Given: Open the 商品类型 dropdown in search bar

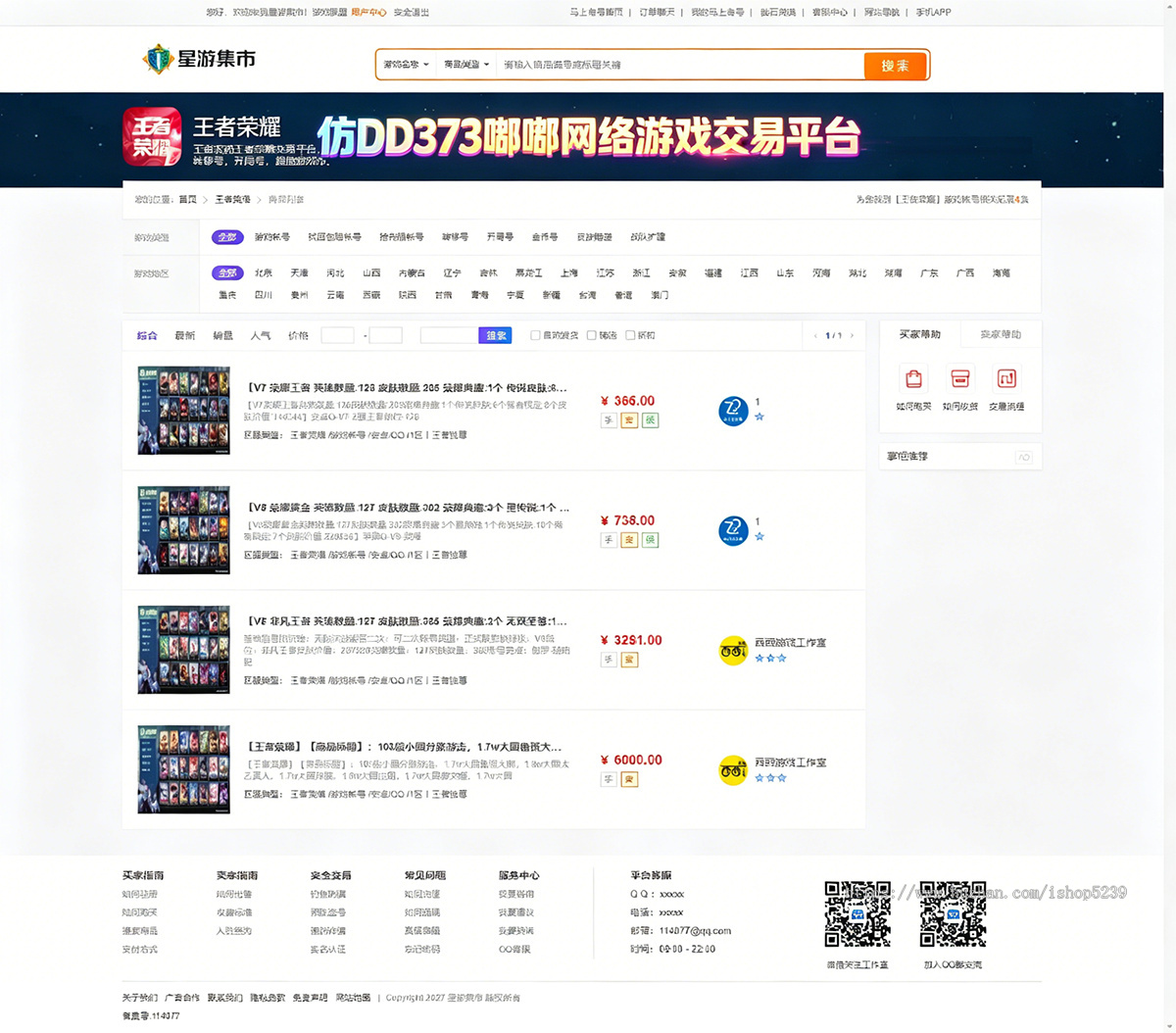Looking at the screenshot, I should pyautogui.click(x=465, y=65).
